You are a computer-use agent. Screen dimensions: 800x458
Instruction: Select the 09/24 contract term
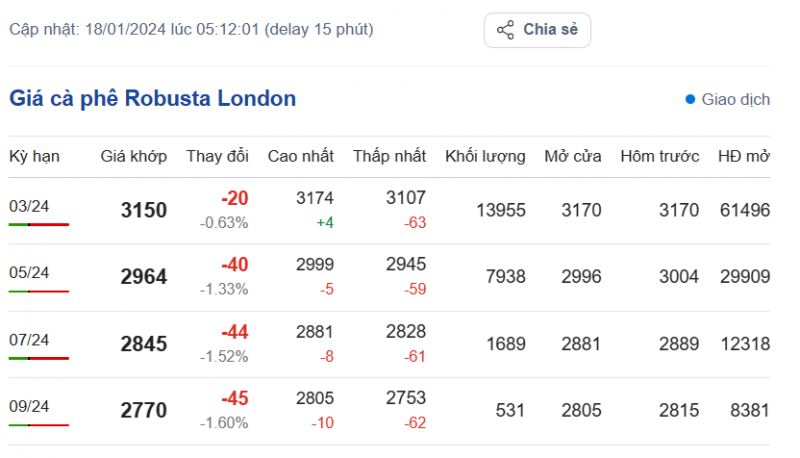tap(29, 406)
